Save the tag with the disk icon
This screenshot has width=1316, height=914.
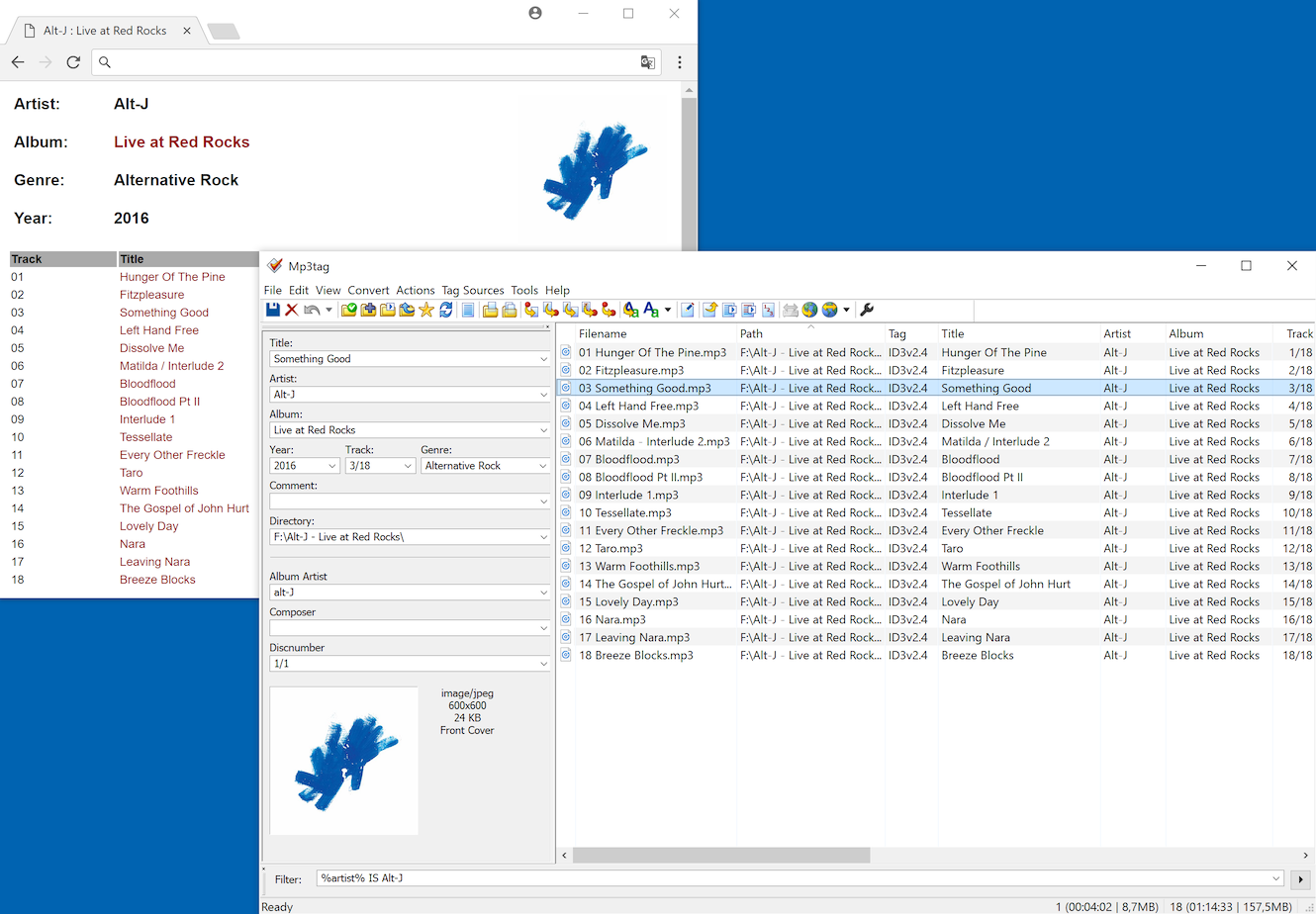(271, 309)
